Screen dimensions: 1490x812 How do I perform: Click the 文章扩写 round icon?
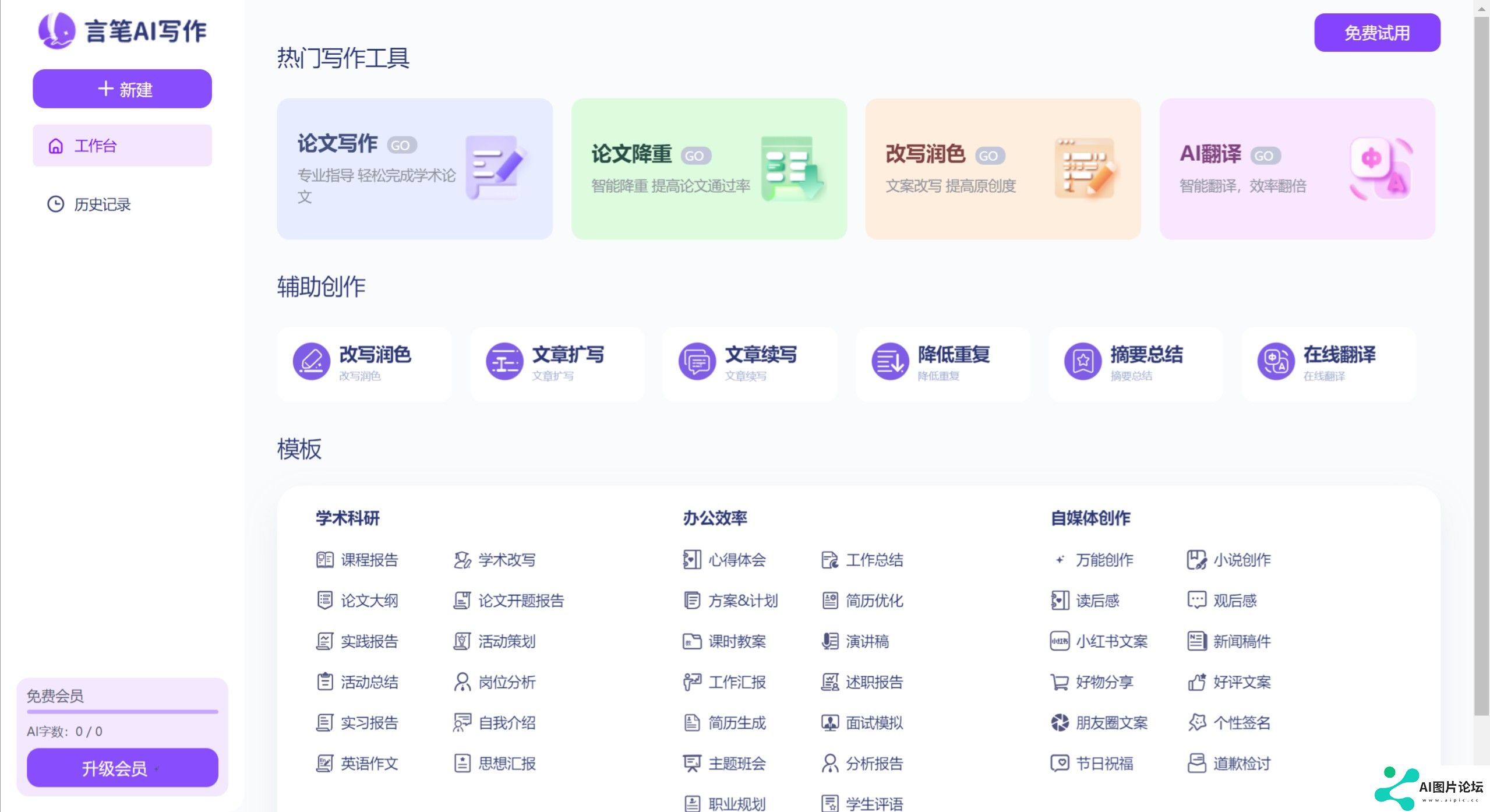[504, 361]
